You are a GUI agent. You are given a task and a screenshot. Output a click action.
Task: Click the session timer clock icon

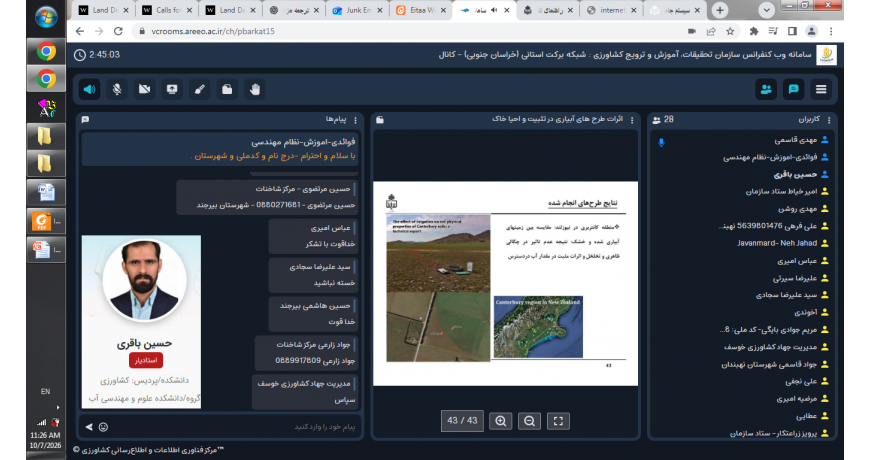click(80, 55)
